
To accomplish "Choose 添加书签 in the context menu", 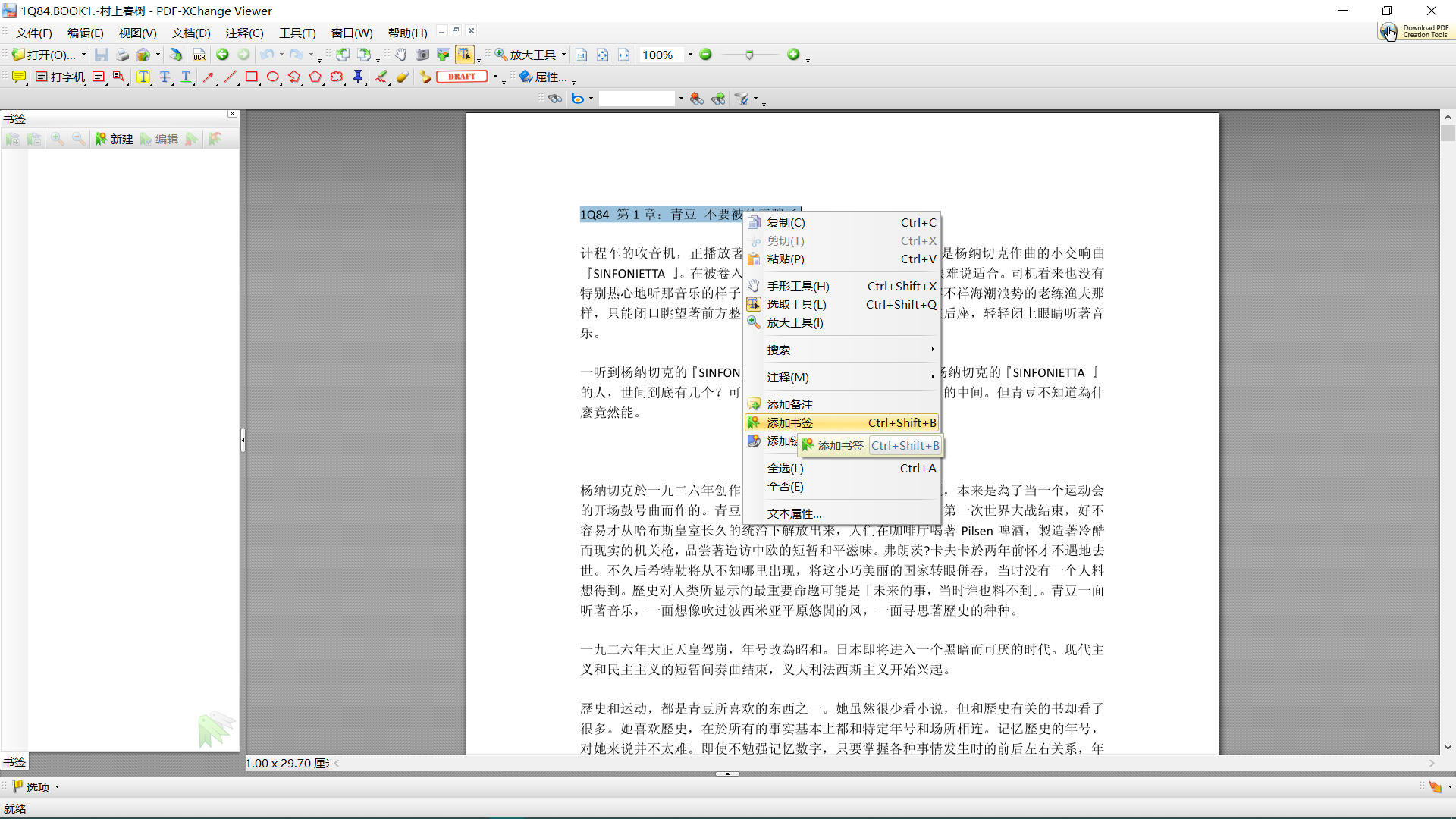I will pyautogui.click(x=842, y=422).
